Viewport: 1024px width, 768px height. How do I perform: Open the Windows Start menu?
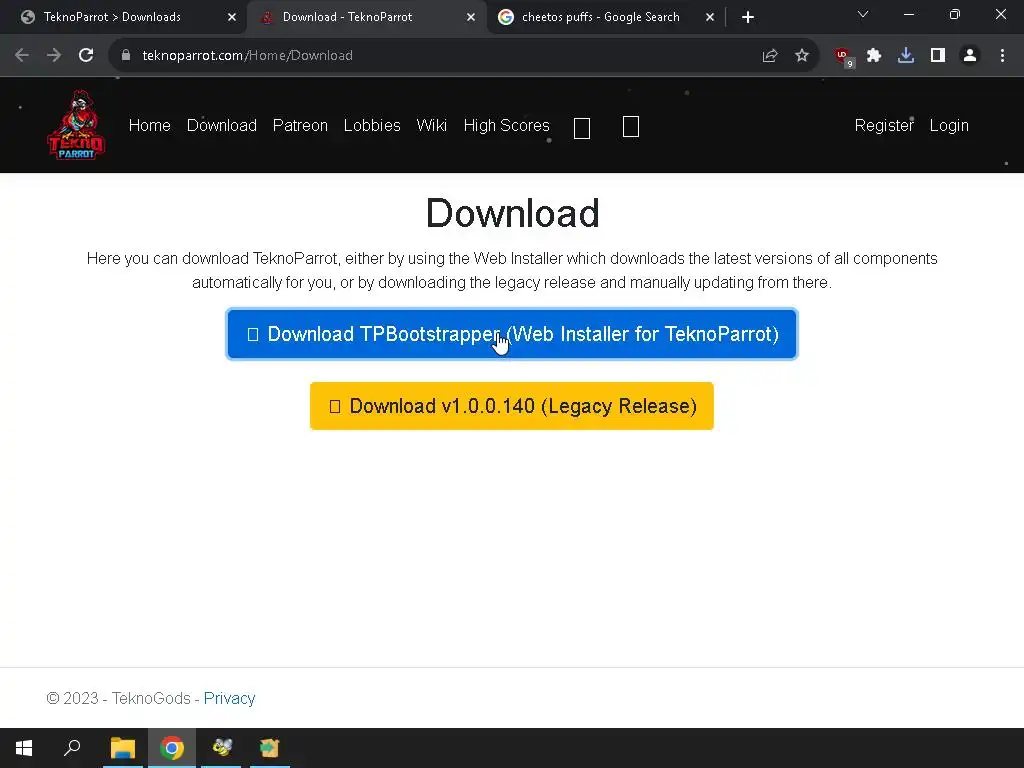pyautogui.click(x=24, y=748)
